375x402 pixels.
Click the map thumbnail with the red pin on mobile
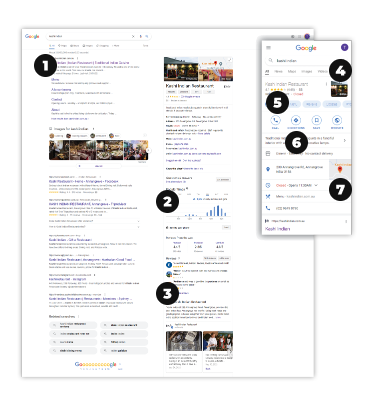[x=340, y=169]
